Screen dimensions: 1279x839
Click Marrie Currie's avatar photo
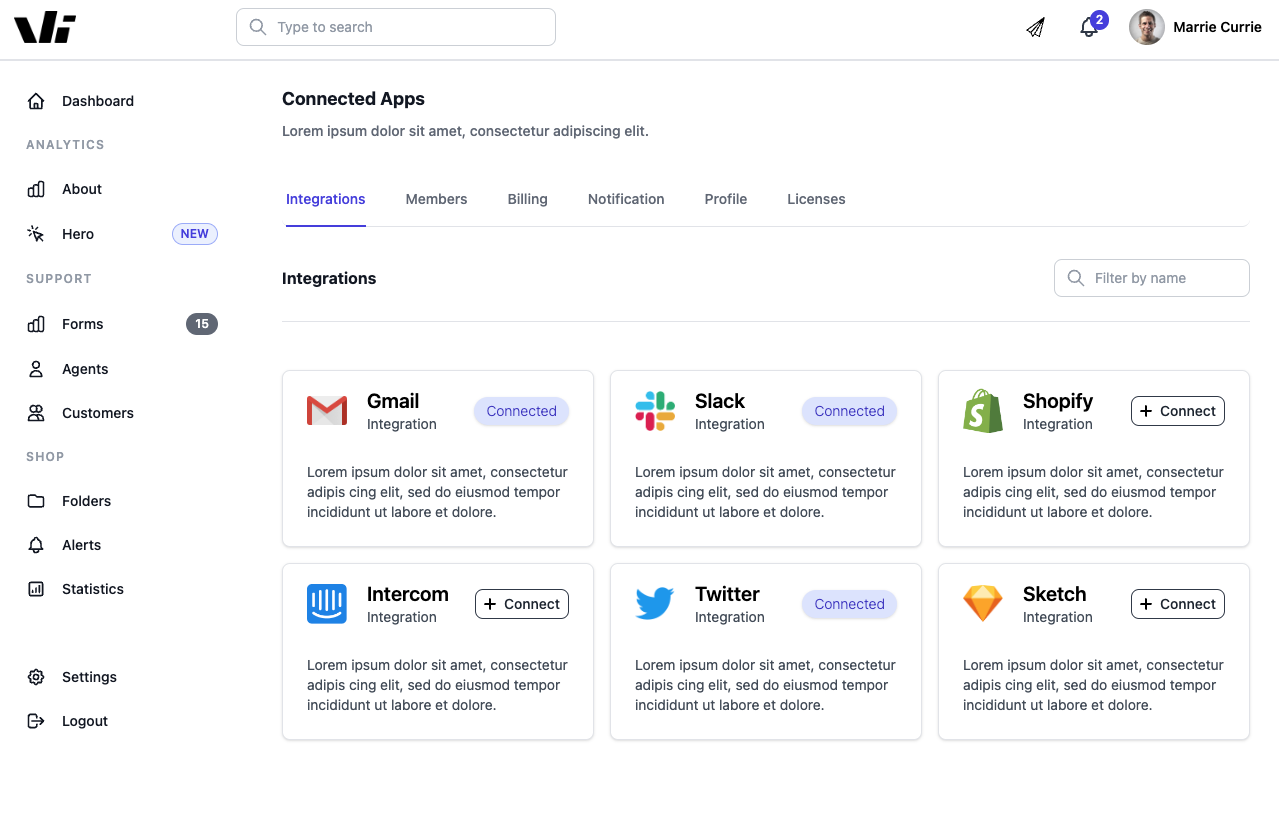pos(1147,27)
